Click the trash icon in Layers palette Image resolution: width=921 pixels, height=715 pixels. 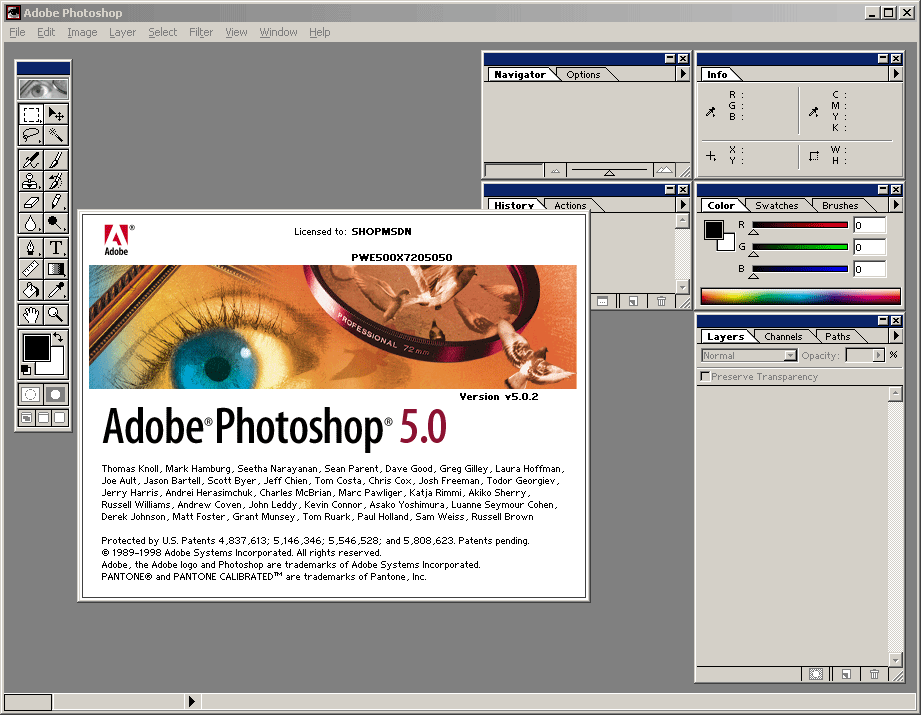coord(875,674)
